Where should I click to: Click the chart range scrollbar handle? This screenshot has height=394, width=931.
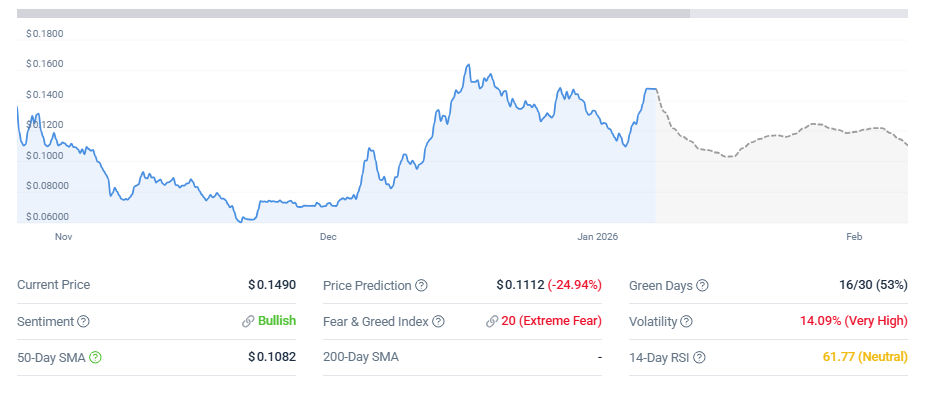pos(353,13)
